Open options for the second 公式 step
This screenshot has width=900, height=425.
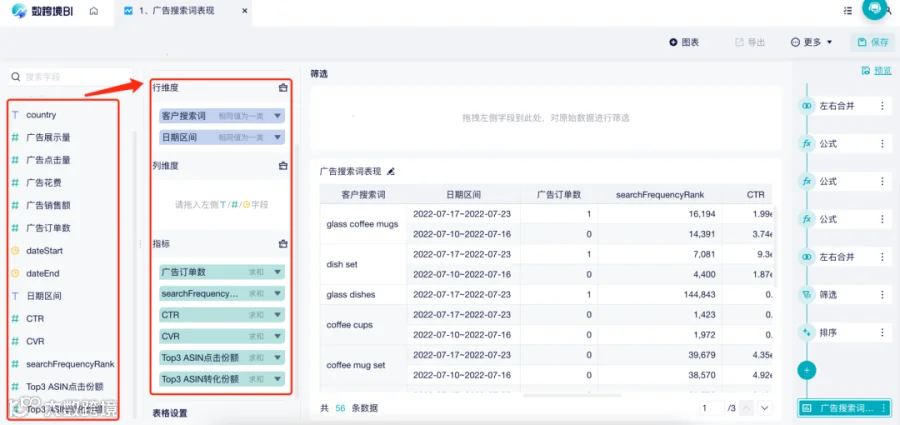(882, 181)
